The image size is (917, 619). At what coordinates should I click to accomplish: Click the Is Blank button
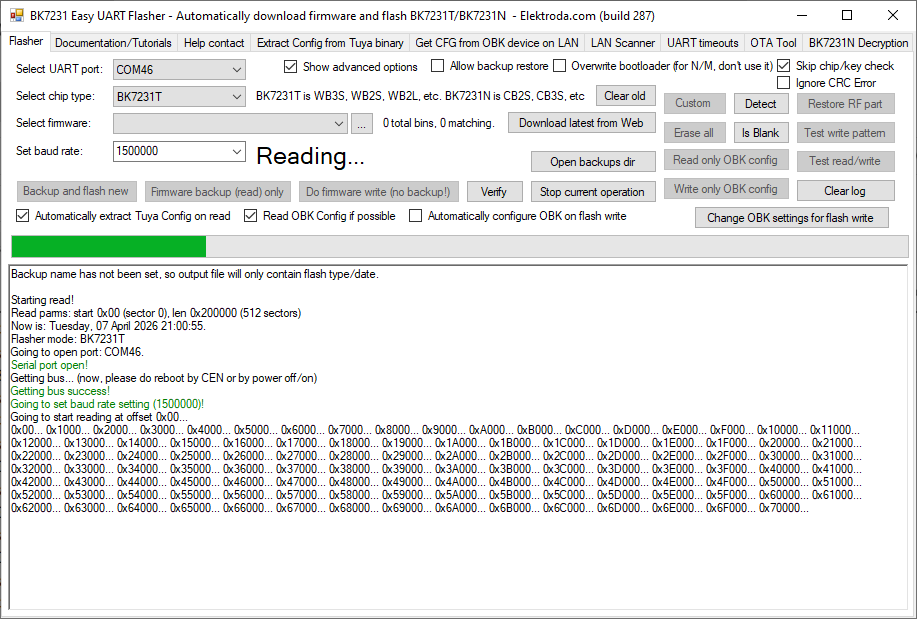760,133
